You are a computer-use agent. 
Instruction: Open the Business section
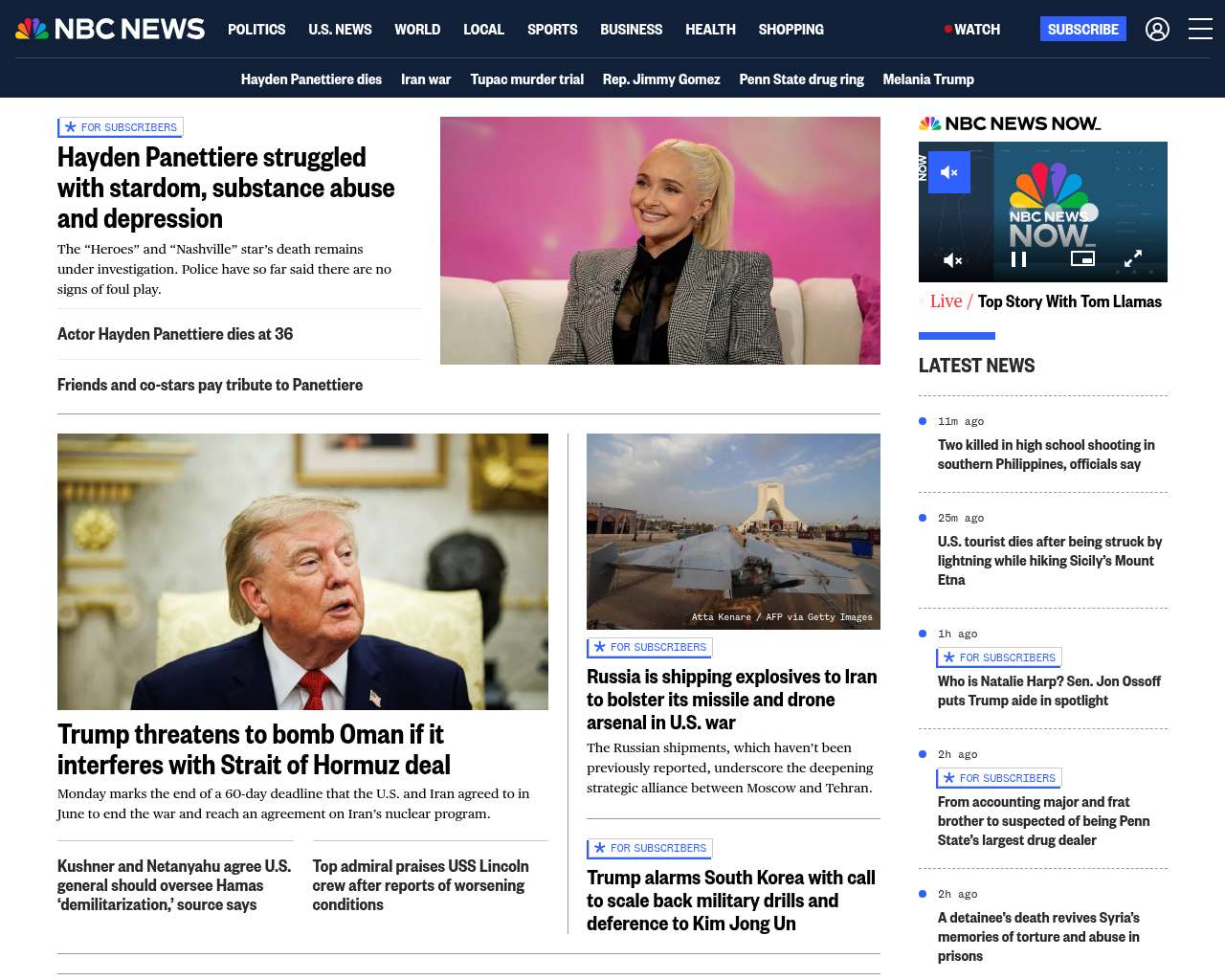pyautogui.click(x=631, y=30)
